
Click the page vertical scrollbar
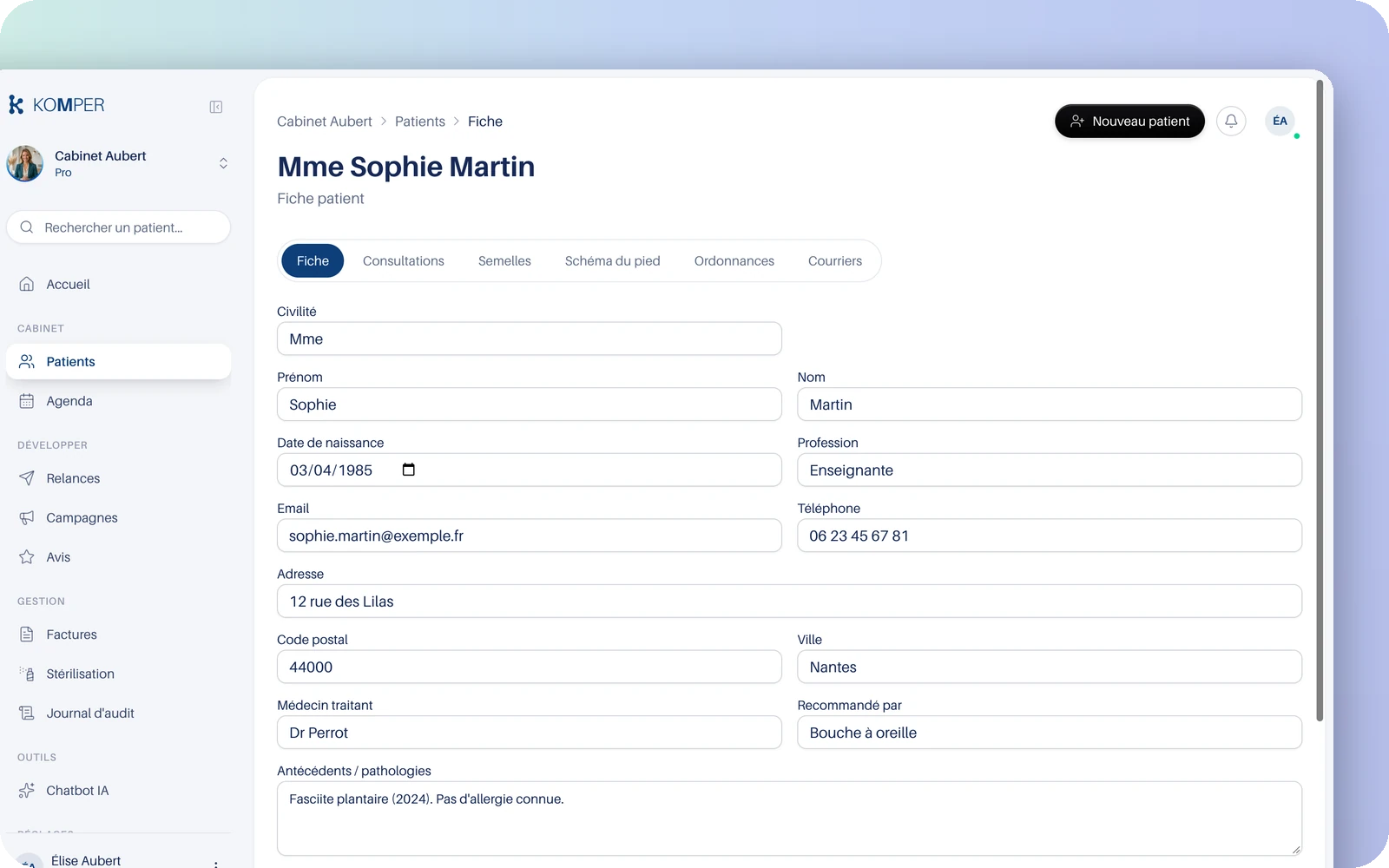coord(1320,400)
